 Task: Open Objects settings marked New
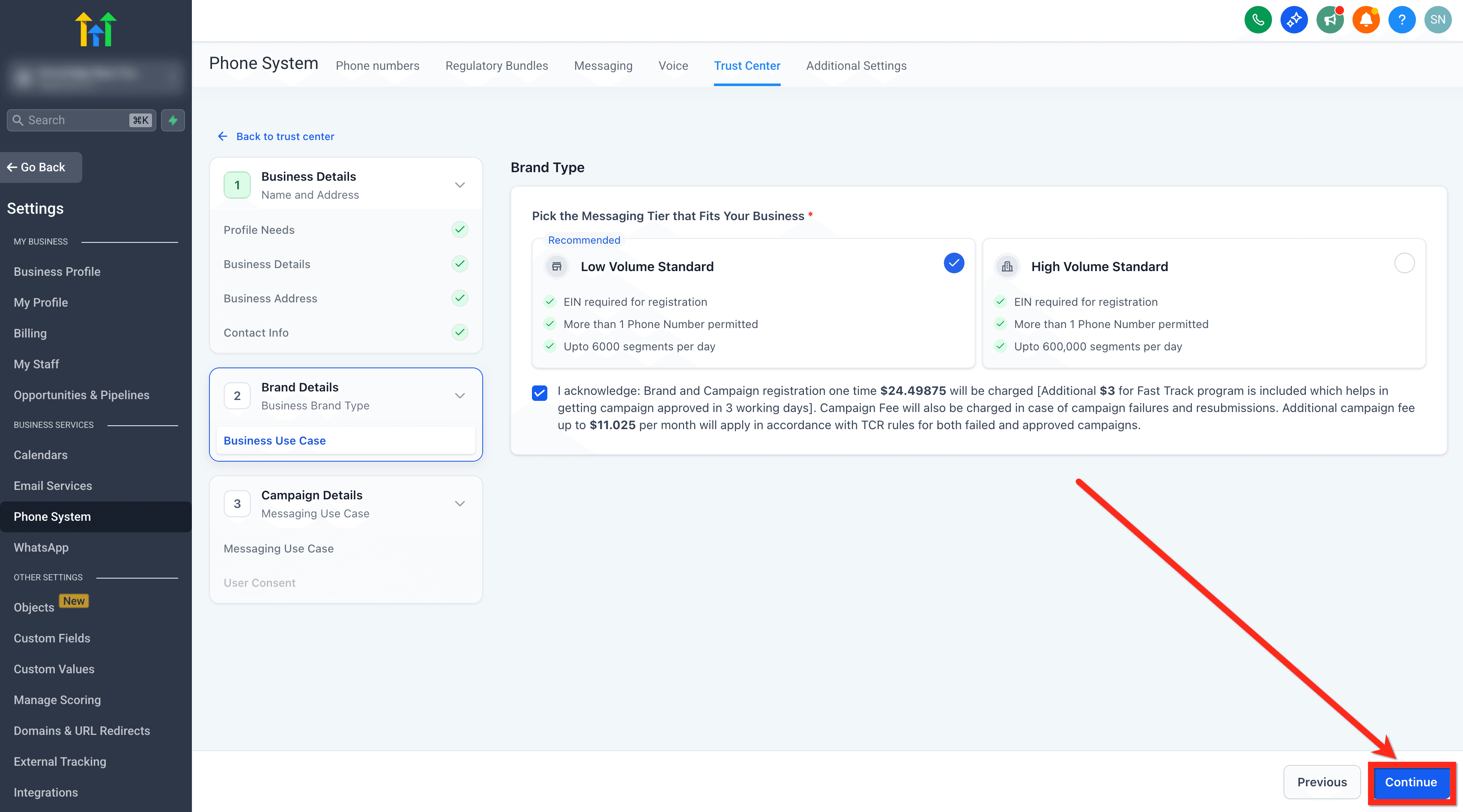point(34,607)
